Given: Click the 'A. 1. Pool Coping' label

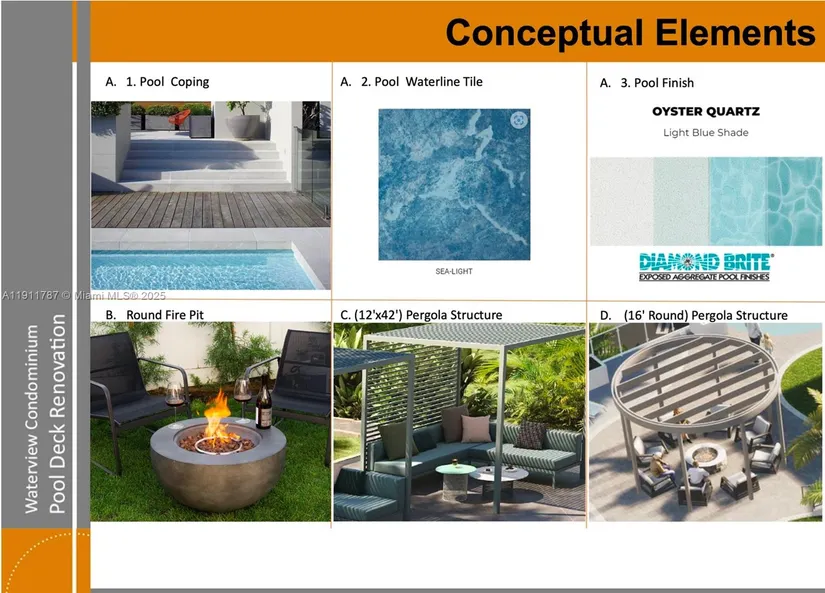Looking at the screenshot, I should coord(157,82).
